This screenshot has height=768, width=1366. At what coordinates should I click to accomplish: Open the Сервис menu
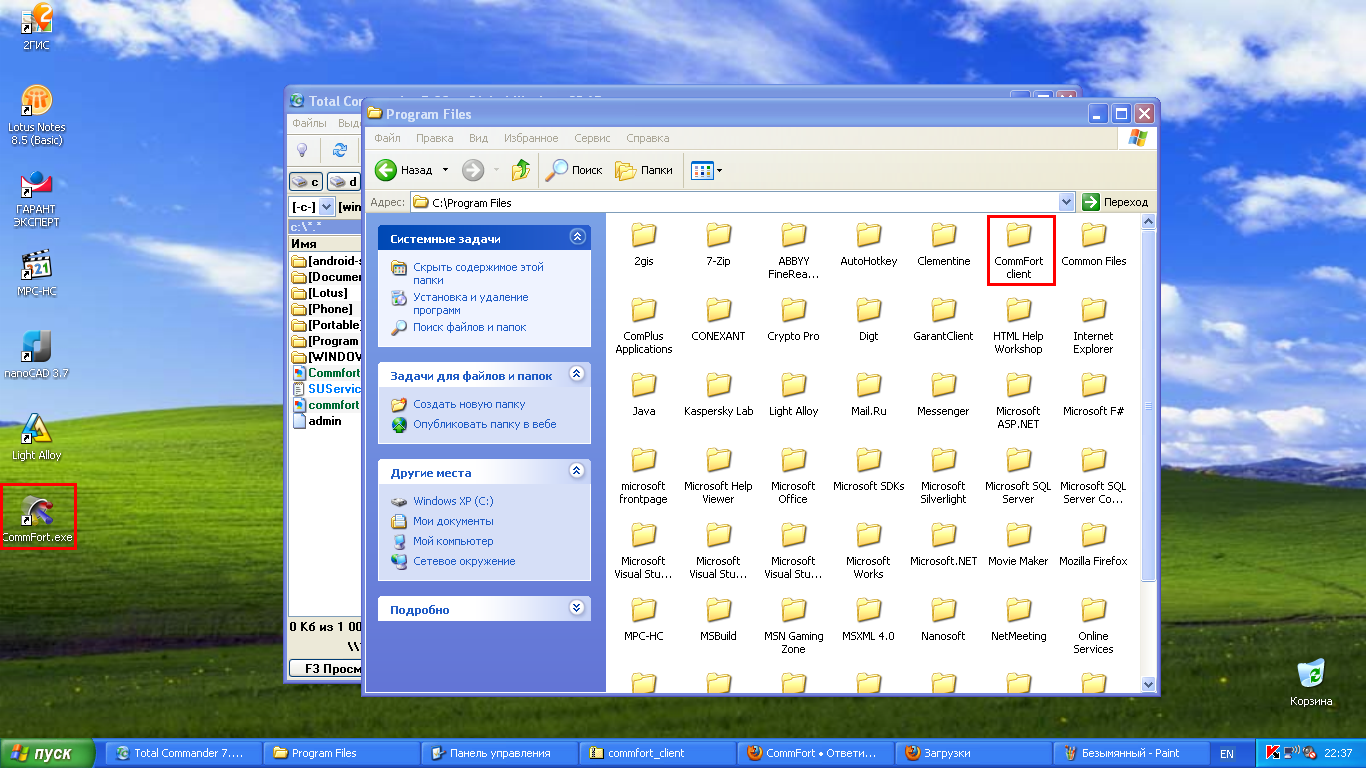coord(592,138)
